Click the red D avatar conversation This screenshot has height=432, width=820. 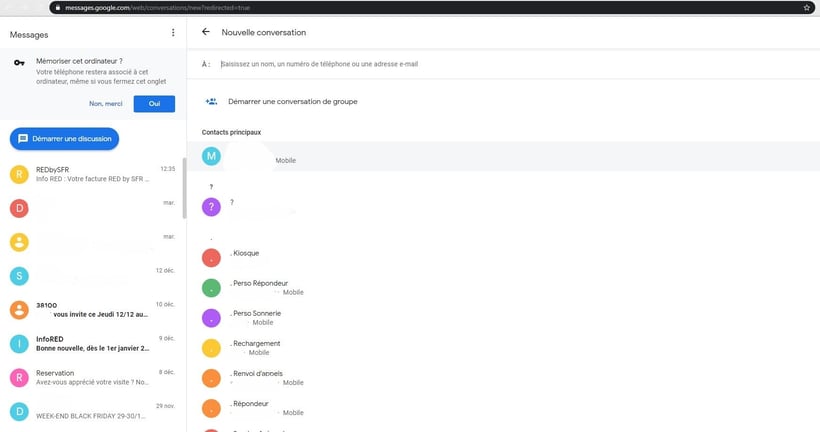tap(19, 208)
